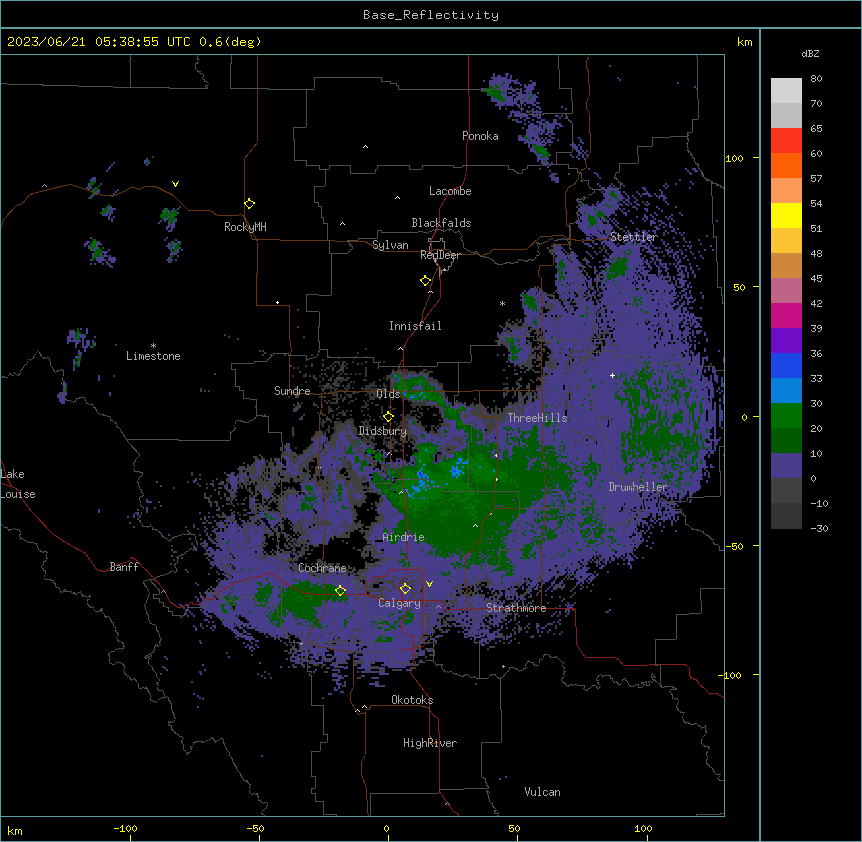Click the Didsbury town label
The width and height of the screenshot is (862, 842).
tap(382, 431)
